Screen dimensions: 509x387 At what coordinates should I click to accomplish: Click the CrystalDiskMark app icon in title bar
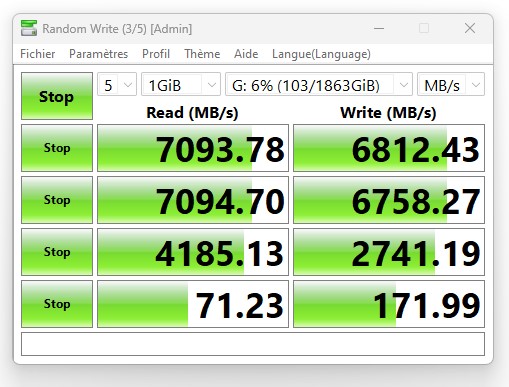pos(29,28)
